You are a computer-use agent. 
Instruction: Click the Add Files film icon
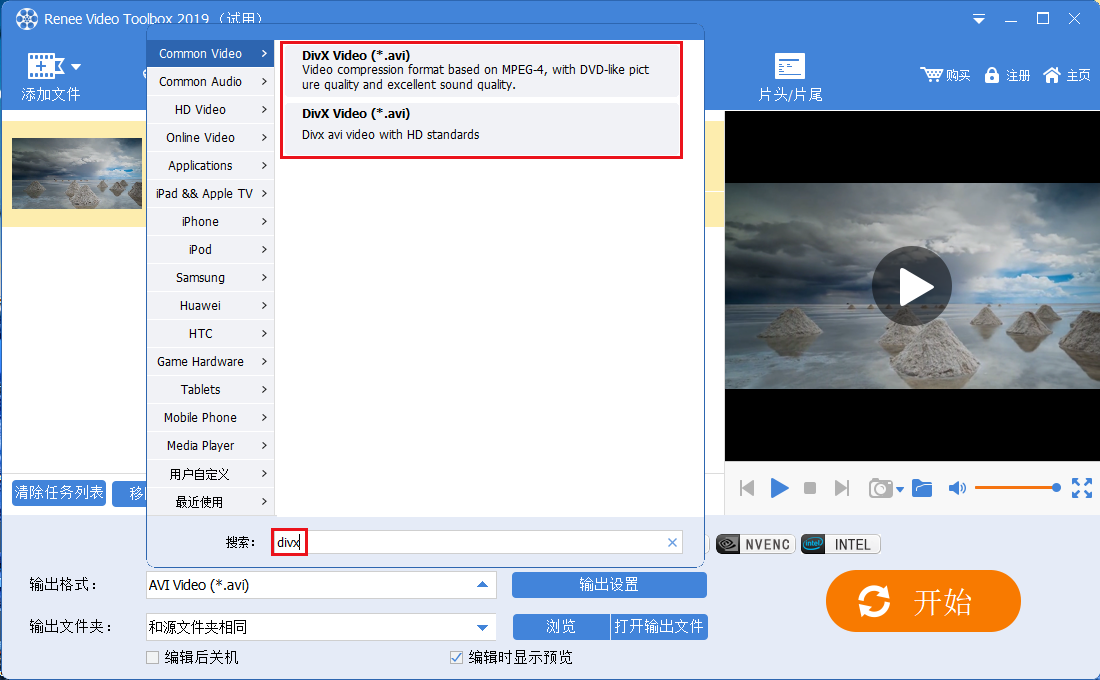click(46, 66)
